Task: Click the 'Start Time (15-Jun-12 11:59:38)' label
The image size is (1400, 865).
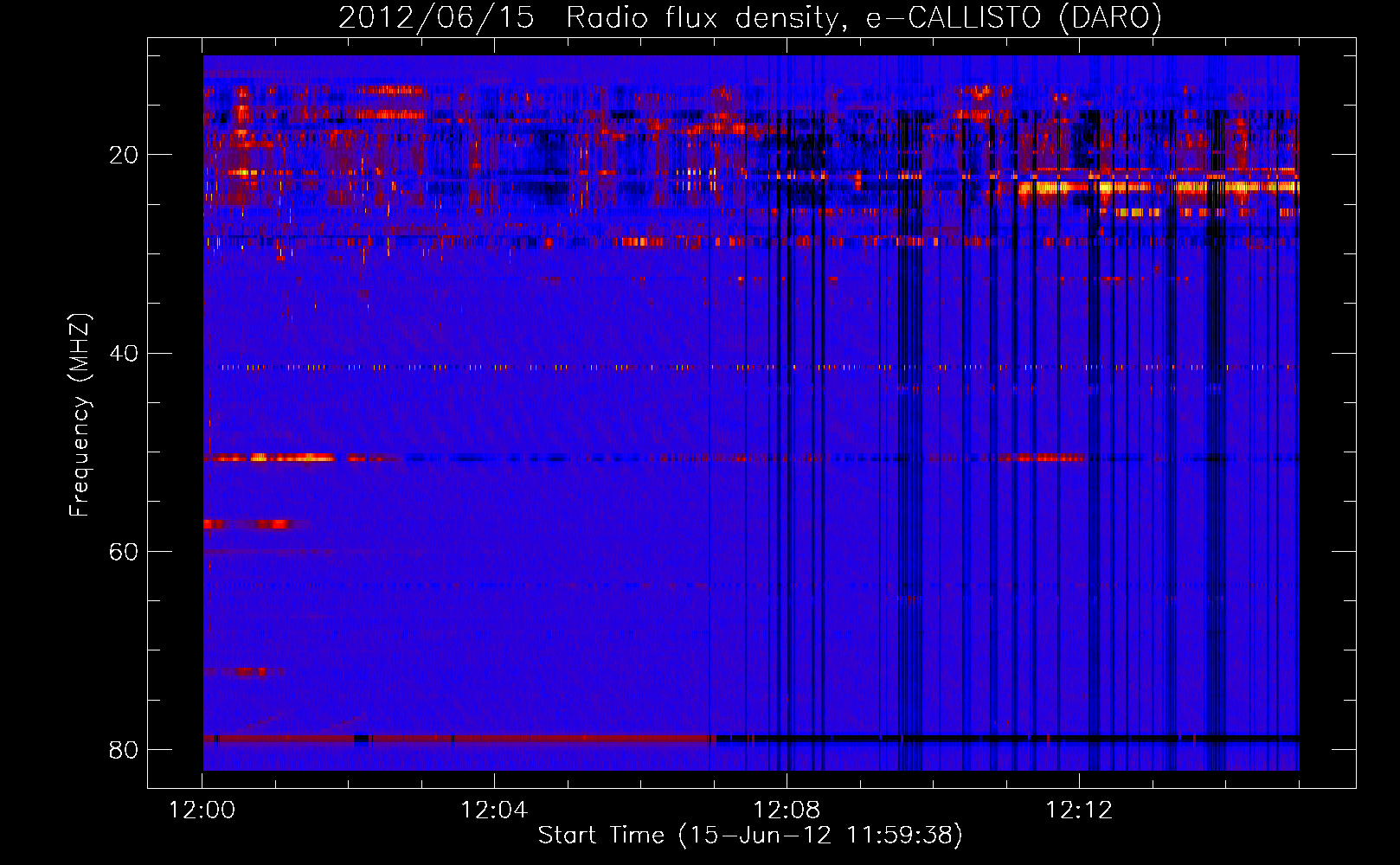Action: [x=750, y=836]
